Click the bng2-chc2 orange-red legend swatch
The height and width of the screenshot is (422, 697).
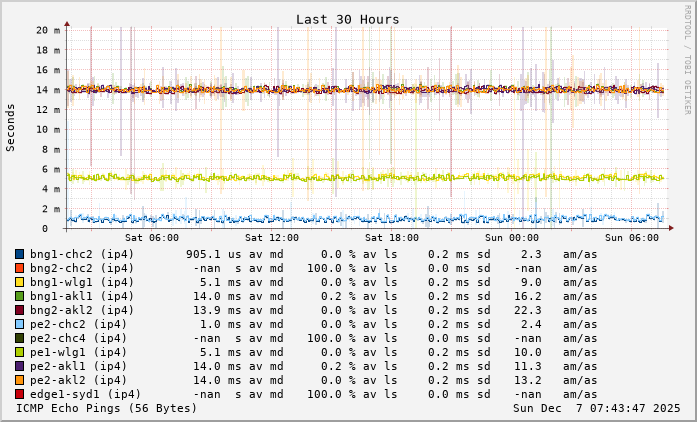19,268
